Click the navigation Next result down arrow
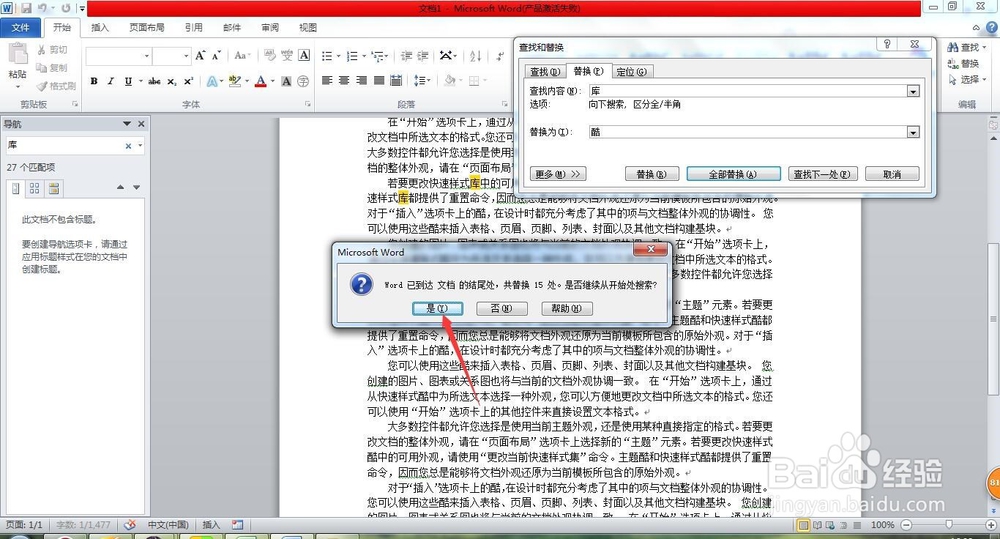The width and height of the screenshot is (1000, 539). tap(136, 187)
